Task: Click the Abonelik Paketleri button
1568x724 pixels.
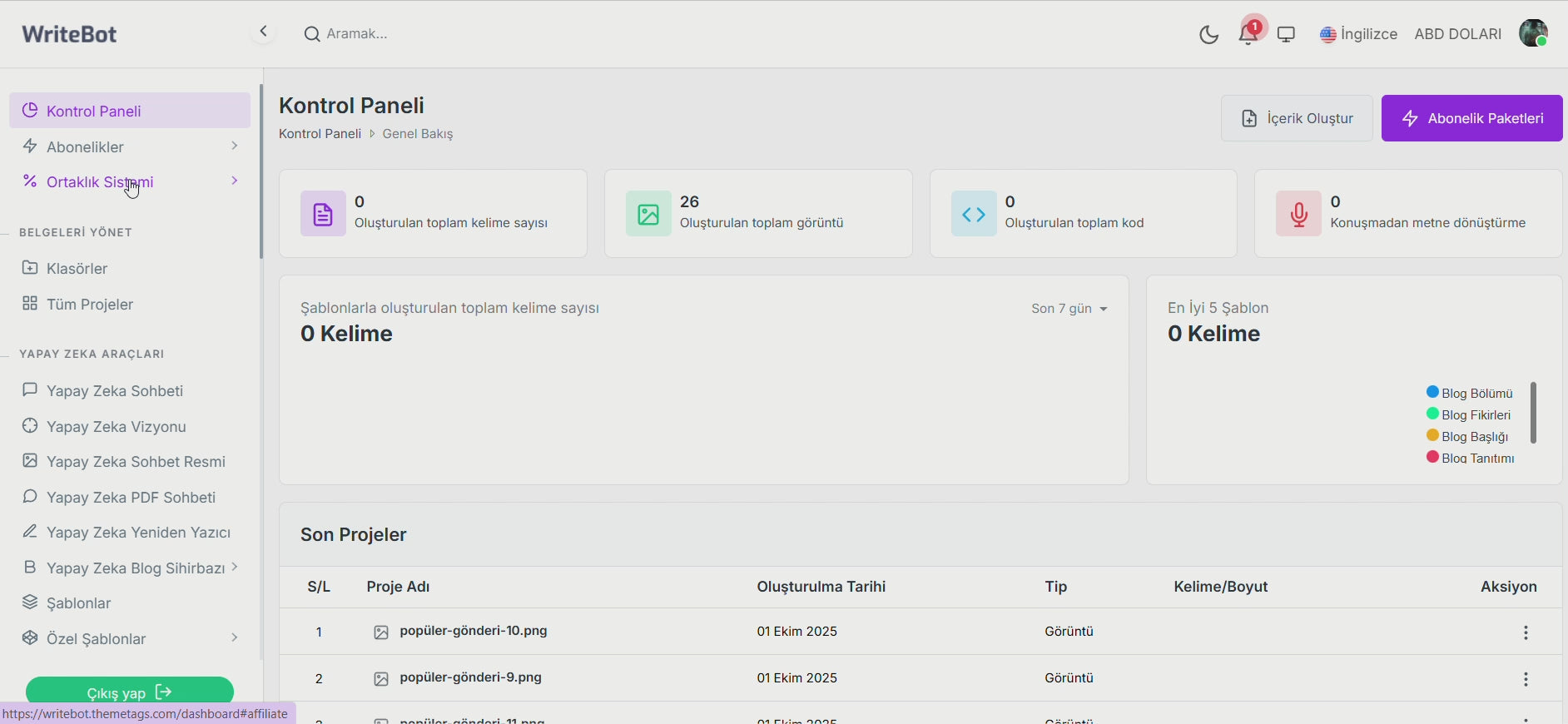Action: point(1471,118)
